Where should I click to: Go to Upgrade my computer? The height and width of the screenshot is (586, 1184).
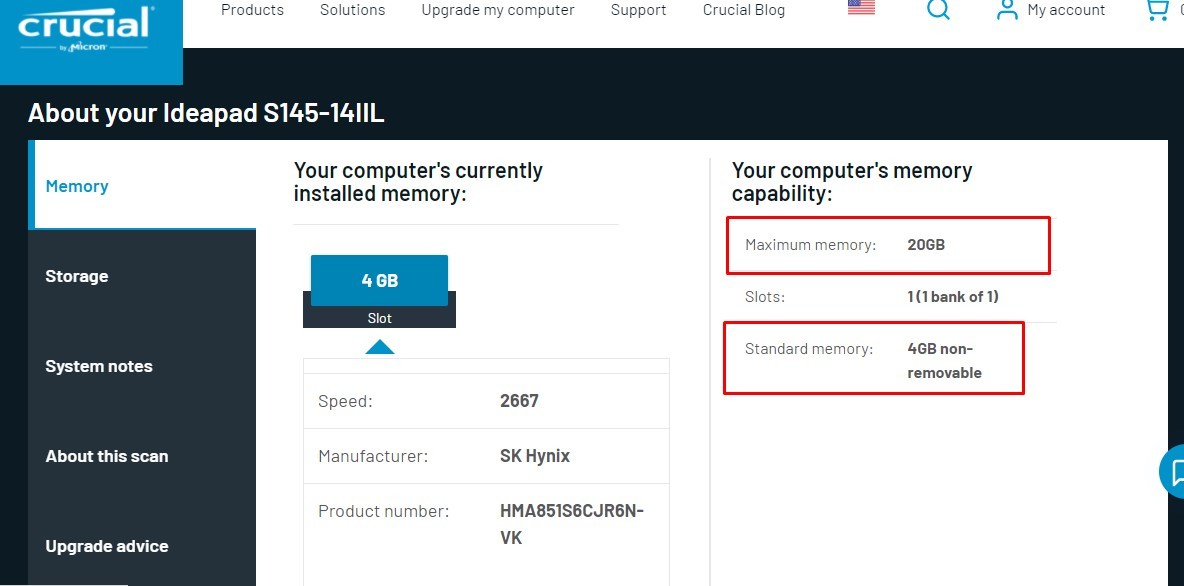tap(498, 10)
